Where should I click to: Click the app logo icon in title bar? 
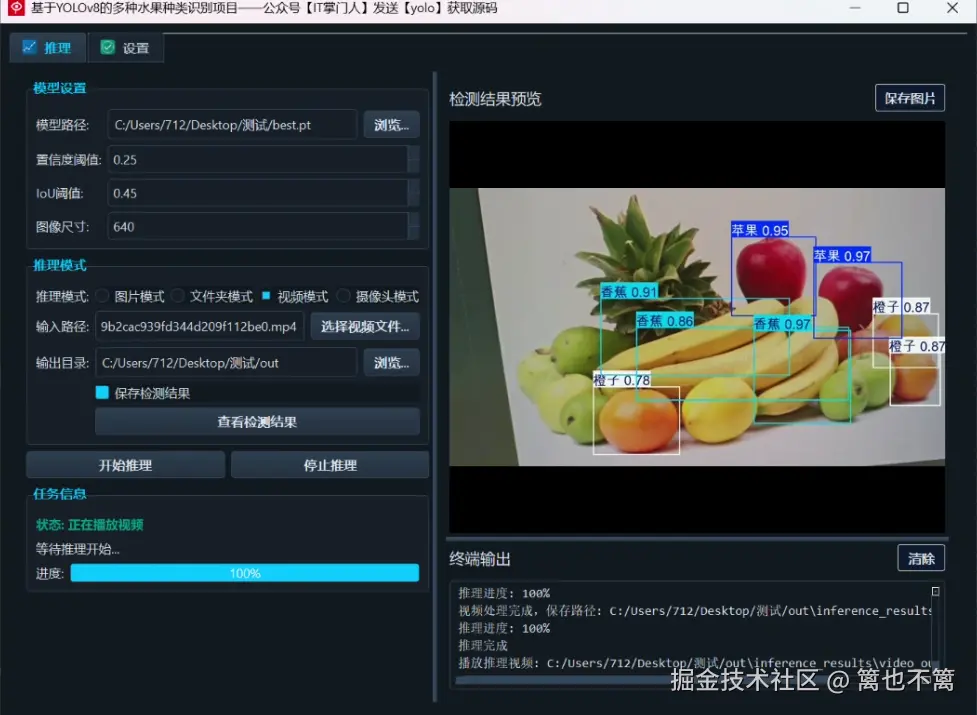[x=16, y=8]
